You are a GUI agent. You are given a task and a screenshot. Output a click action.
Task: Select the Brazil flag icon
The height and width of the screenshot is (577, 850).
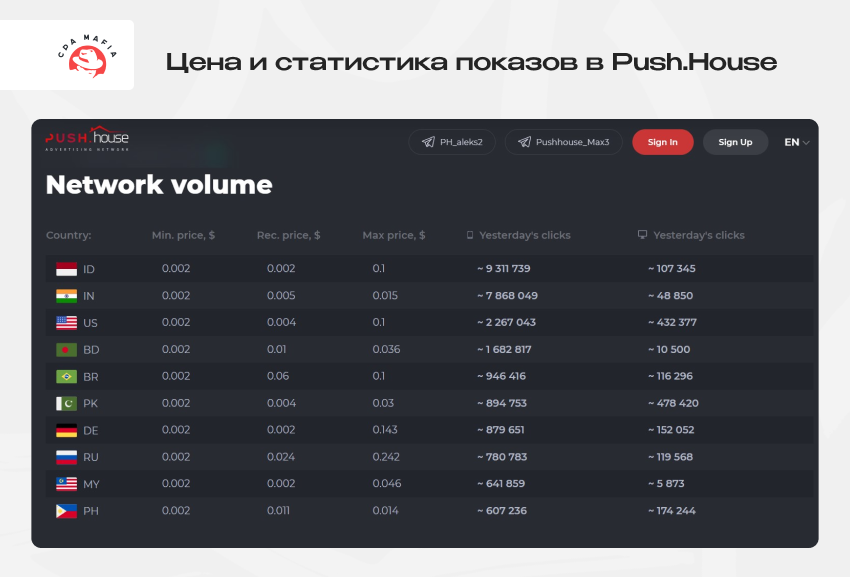coord(67,376)
